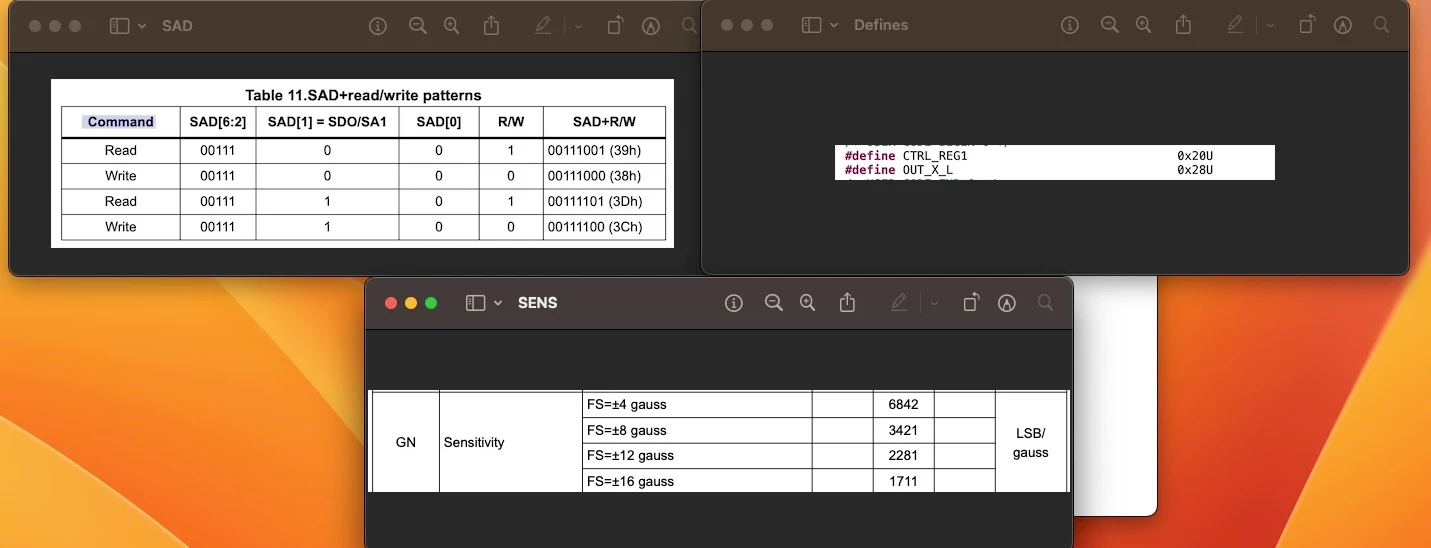Close the SENS window with red button
Image resolution: width=1431 pixels, height=548 pixels.
point(391,303)
